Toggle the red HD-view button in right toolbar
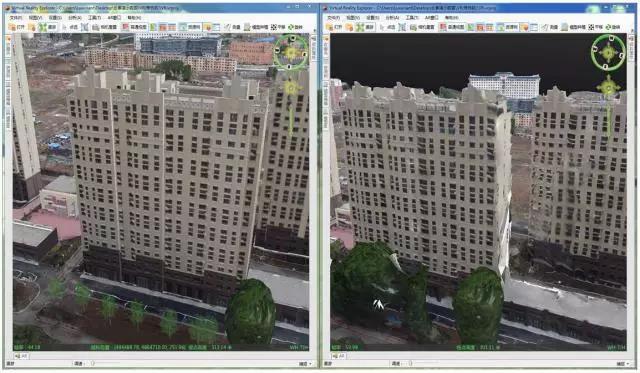 pos(452,27)
